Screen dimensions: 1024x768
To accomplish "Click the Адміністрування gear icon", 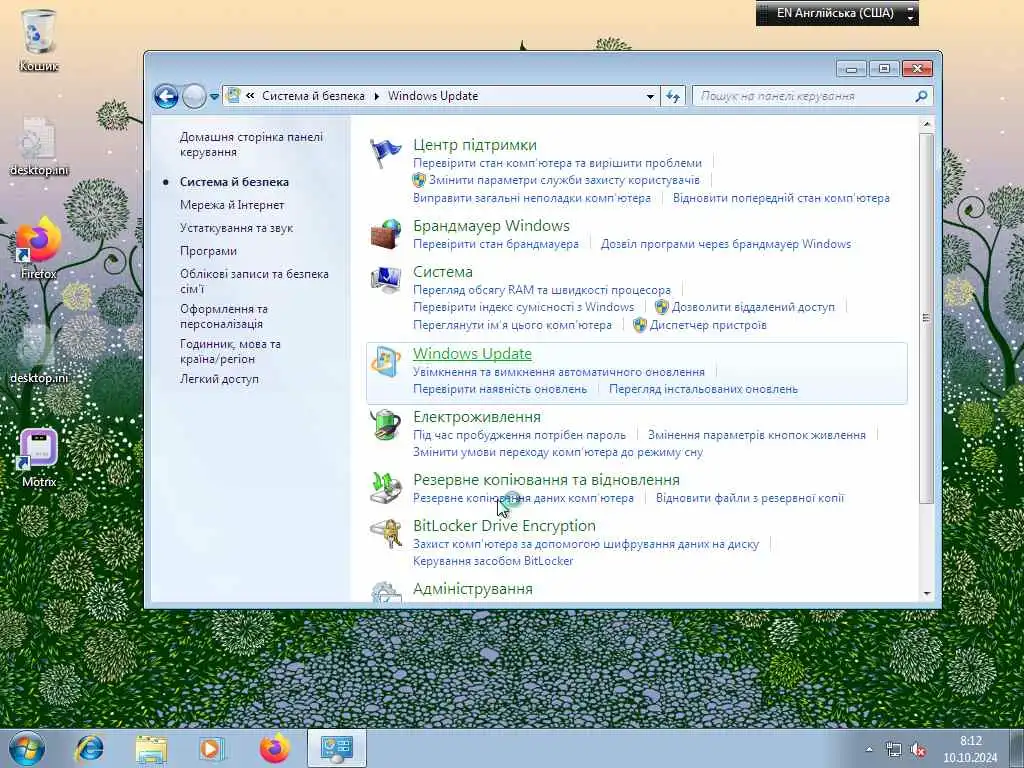I will point(385,592).
